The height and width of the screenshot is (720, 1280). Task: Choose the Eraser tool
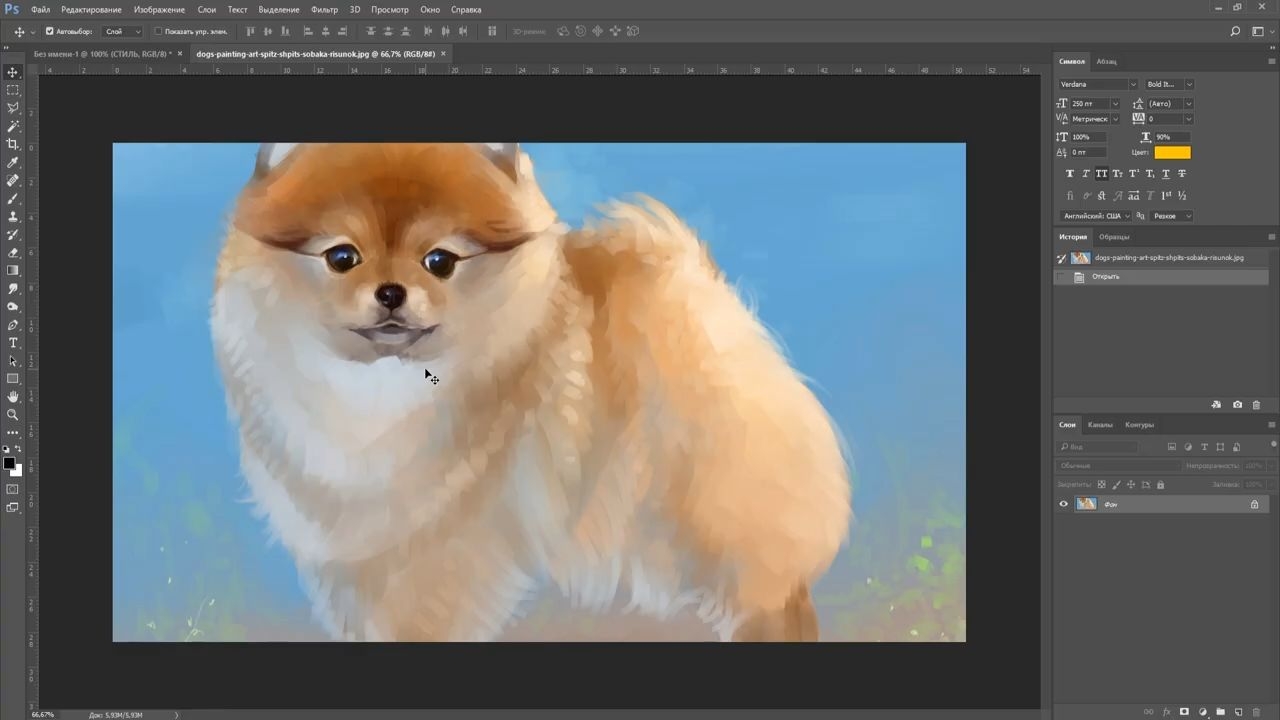[13, 252]
